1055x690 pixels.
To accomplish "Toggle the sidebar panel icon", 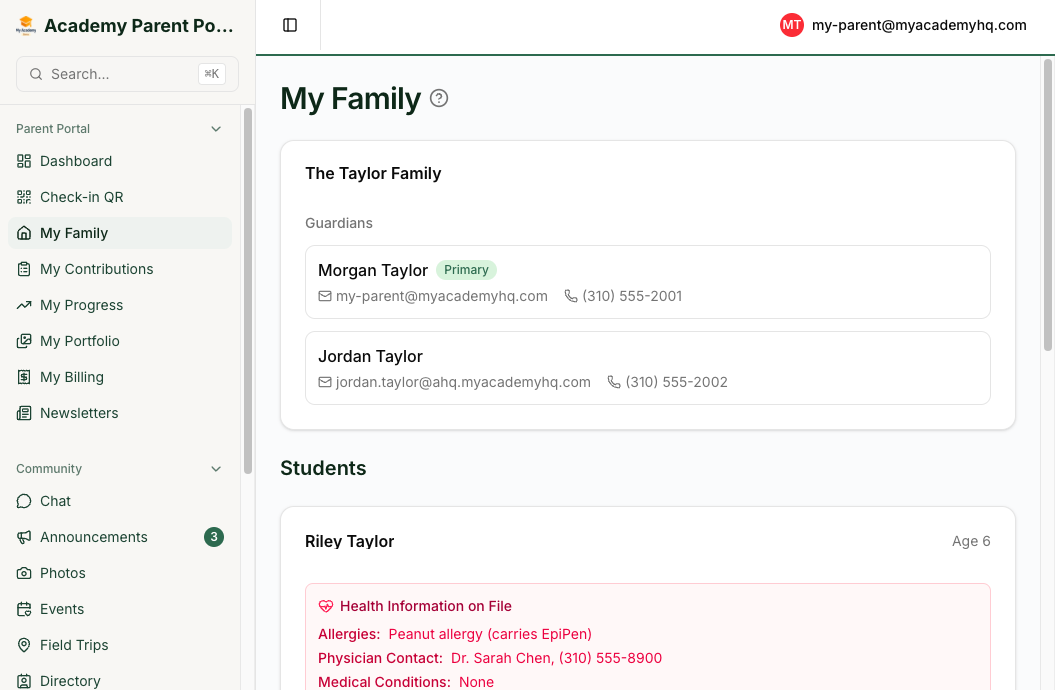I will (290, 26).
